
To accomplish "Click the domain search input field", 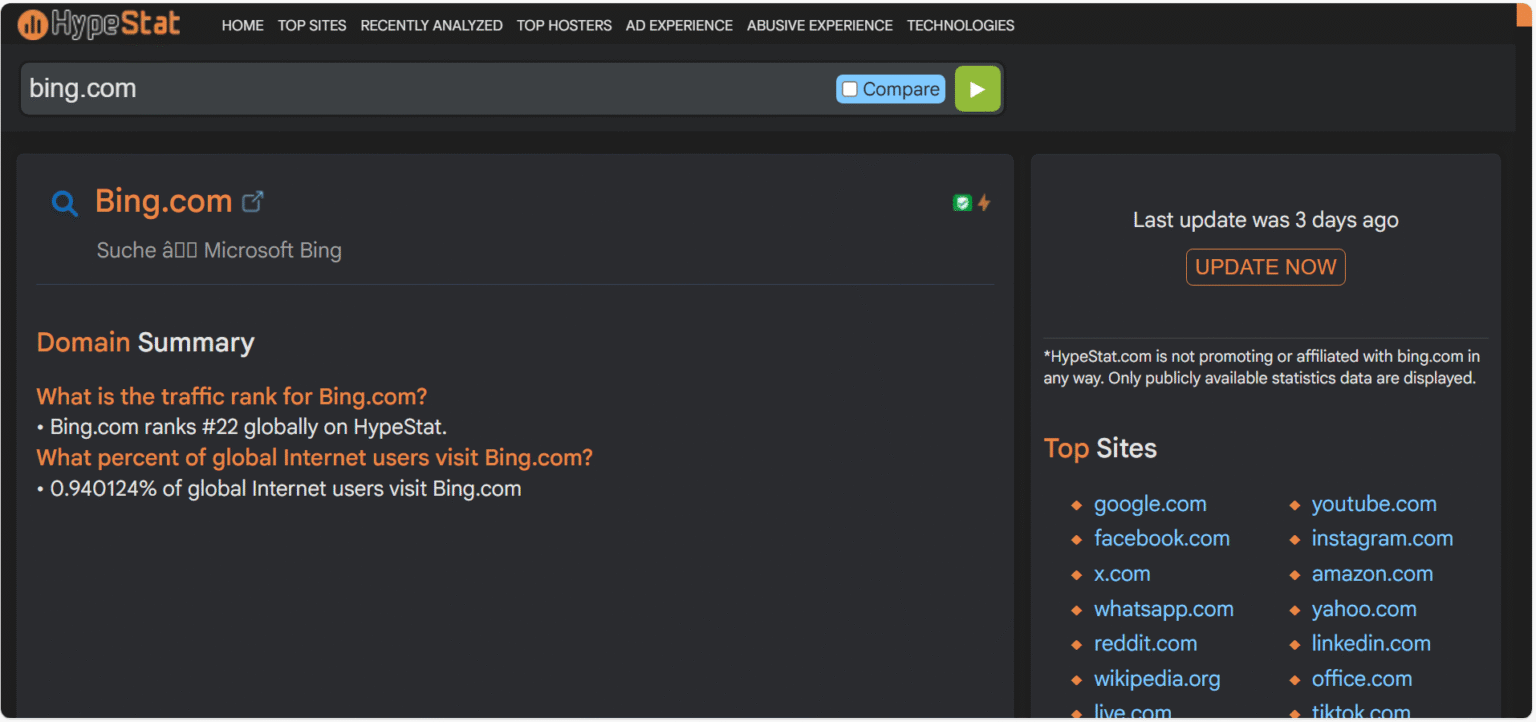I will [420, 89].
